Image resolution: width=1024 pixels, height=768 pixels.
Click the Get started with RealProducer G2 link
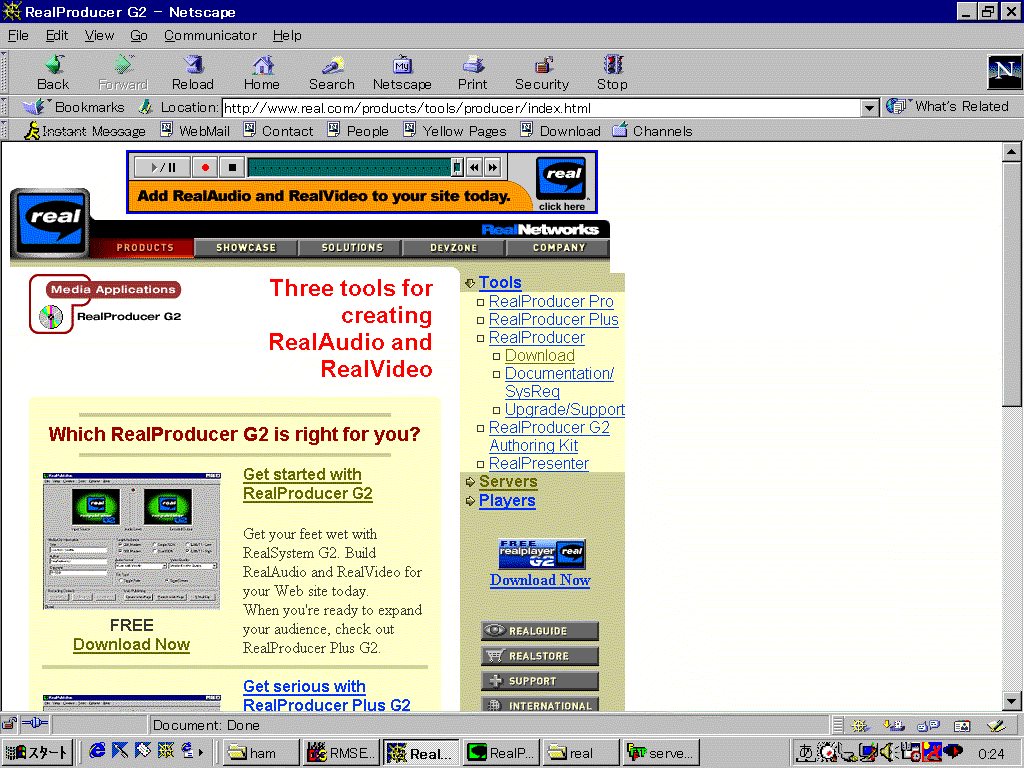pos(308,484)
